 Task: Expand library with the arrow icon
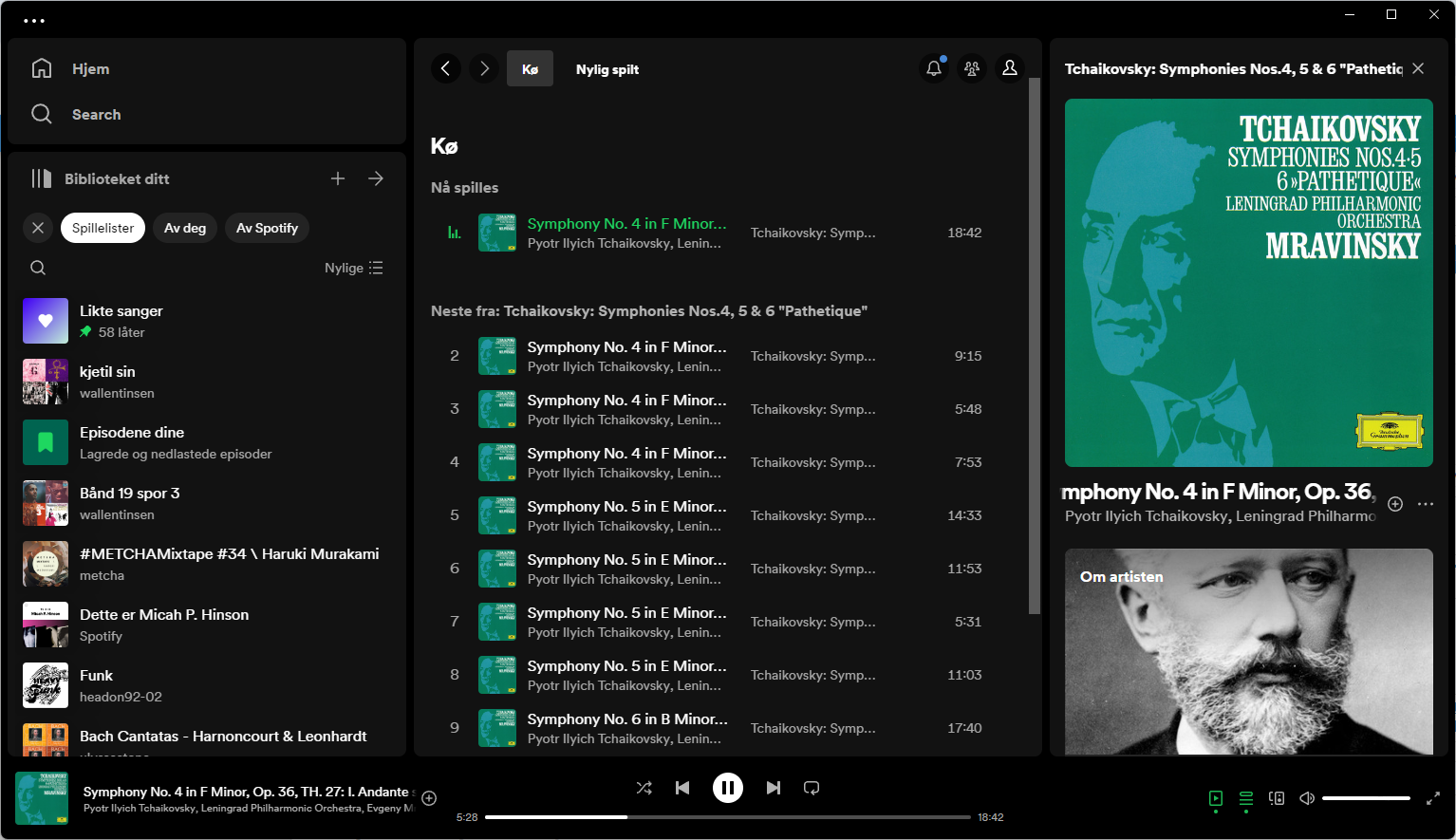click(376, 178)
